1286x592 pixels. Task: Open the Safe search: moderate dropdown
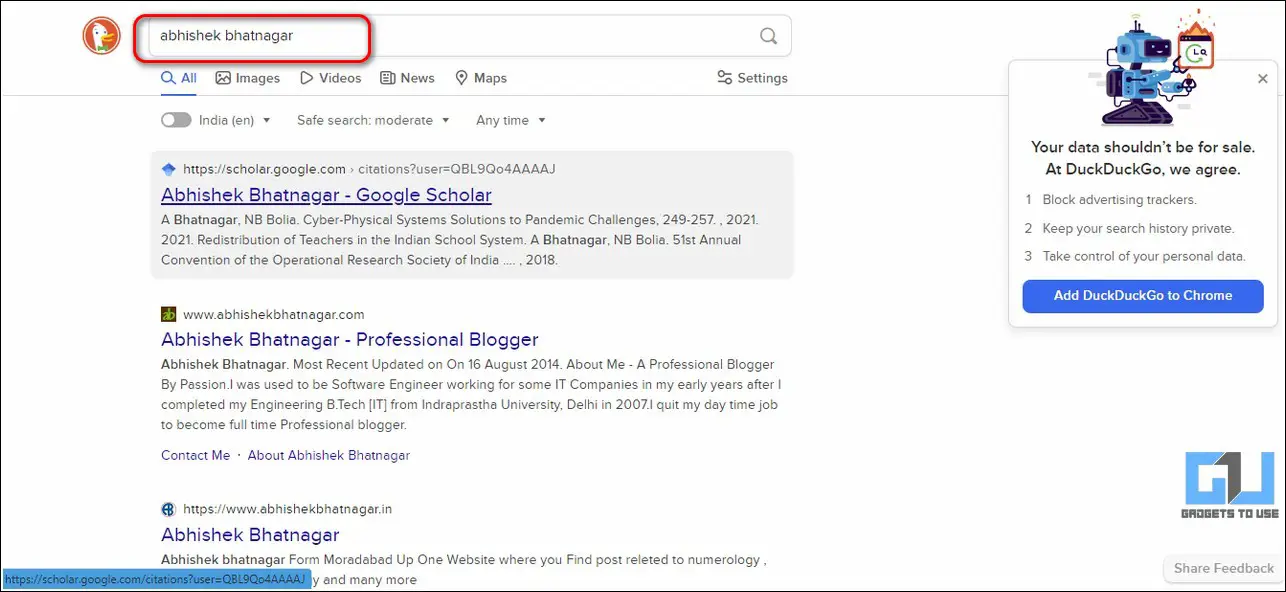click(x=373, y=120)
